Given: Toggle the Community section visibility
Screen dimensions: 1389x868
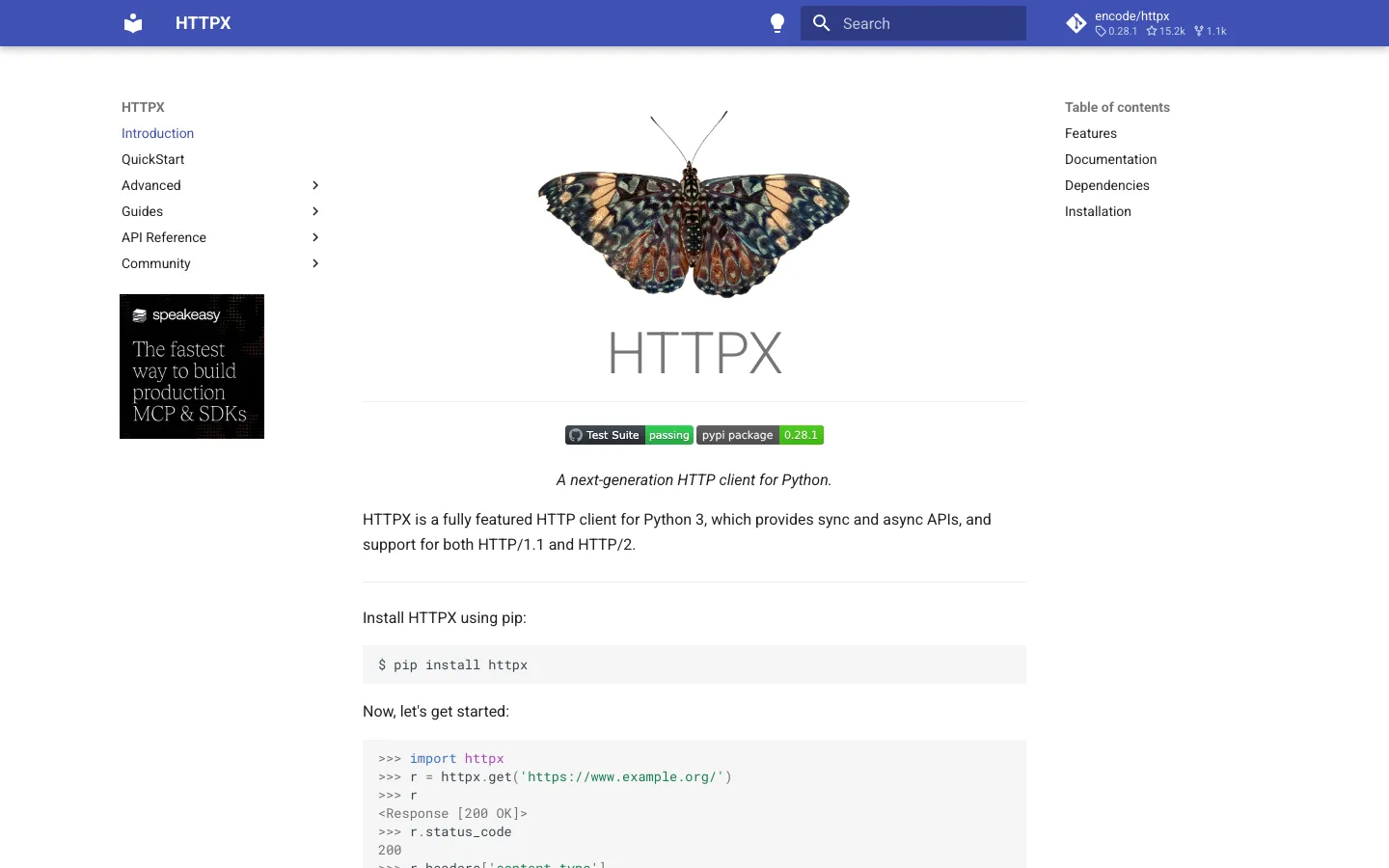Looking at the screenshot, I should tap(315, 263).
